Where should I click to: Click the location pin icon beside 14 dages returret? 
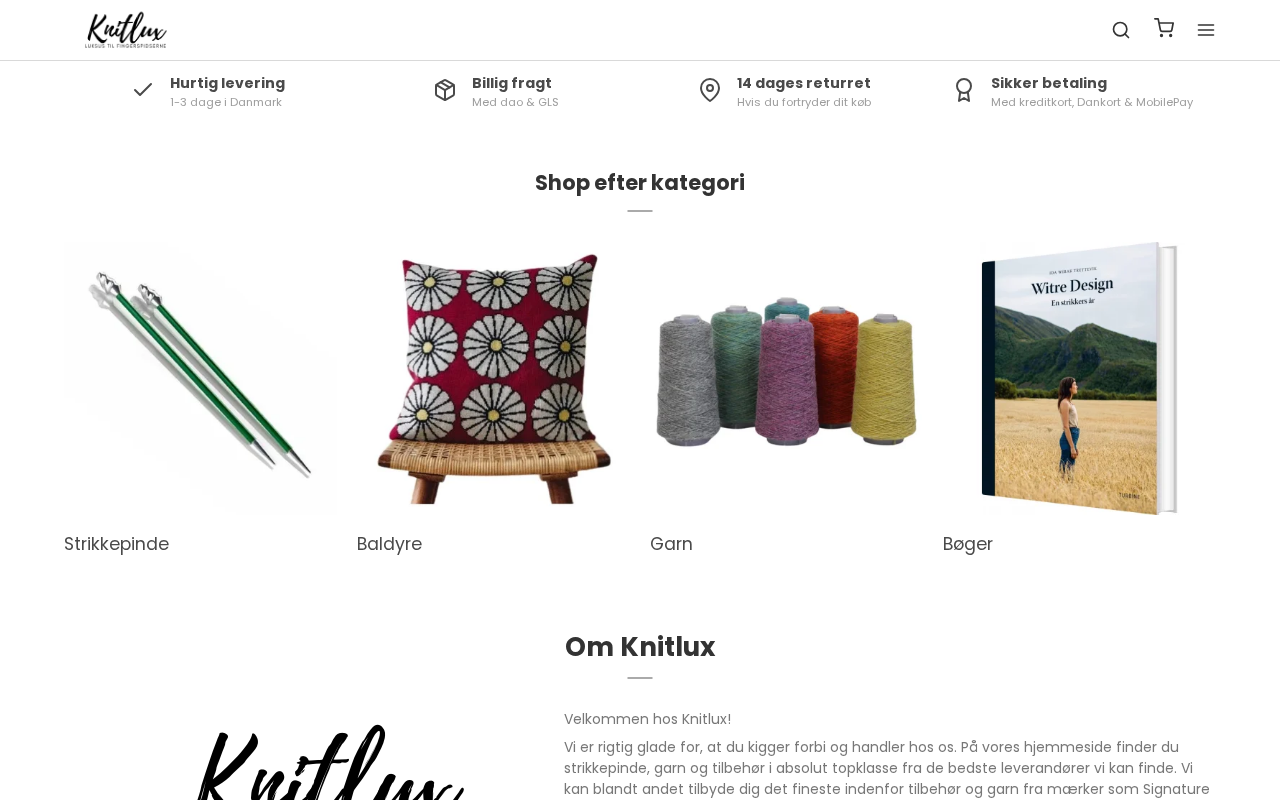coord(710,90)
